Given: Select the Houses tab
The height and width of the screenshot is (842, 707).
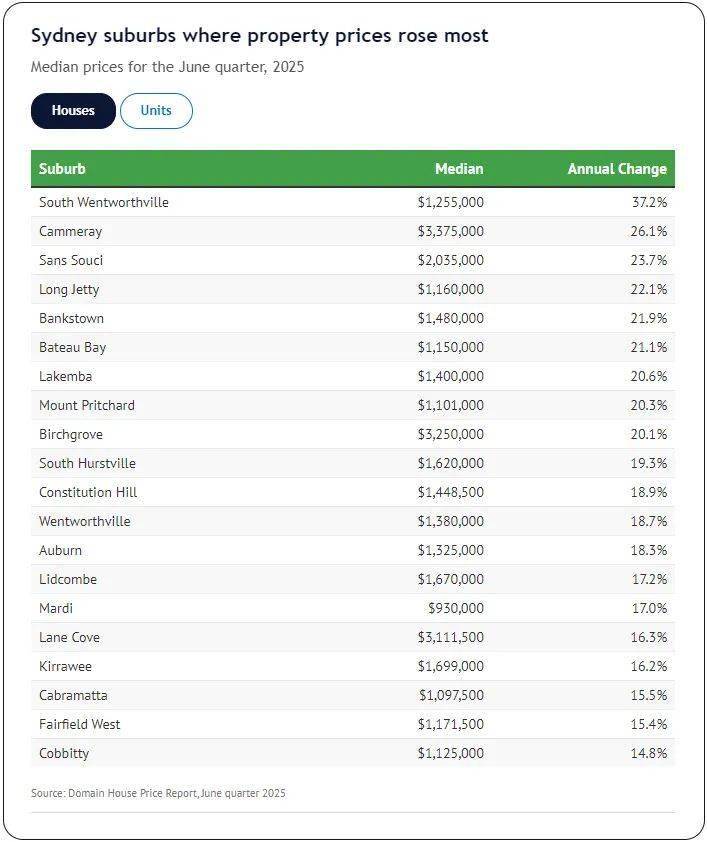Looking at the screenshot, I should click(x=73, y=111).
